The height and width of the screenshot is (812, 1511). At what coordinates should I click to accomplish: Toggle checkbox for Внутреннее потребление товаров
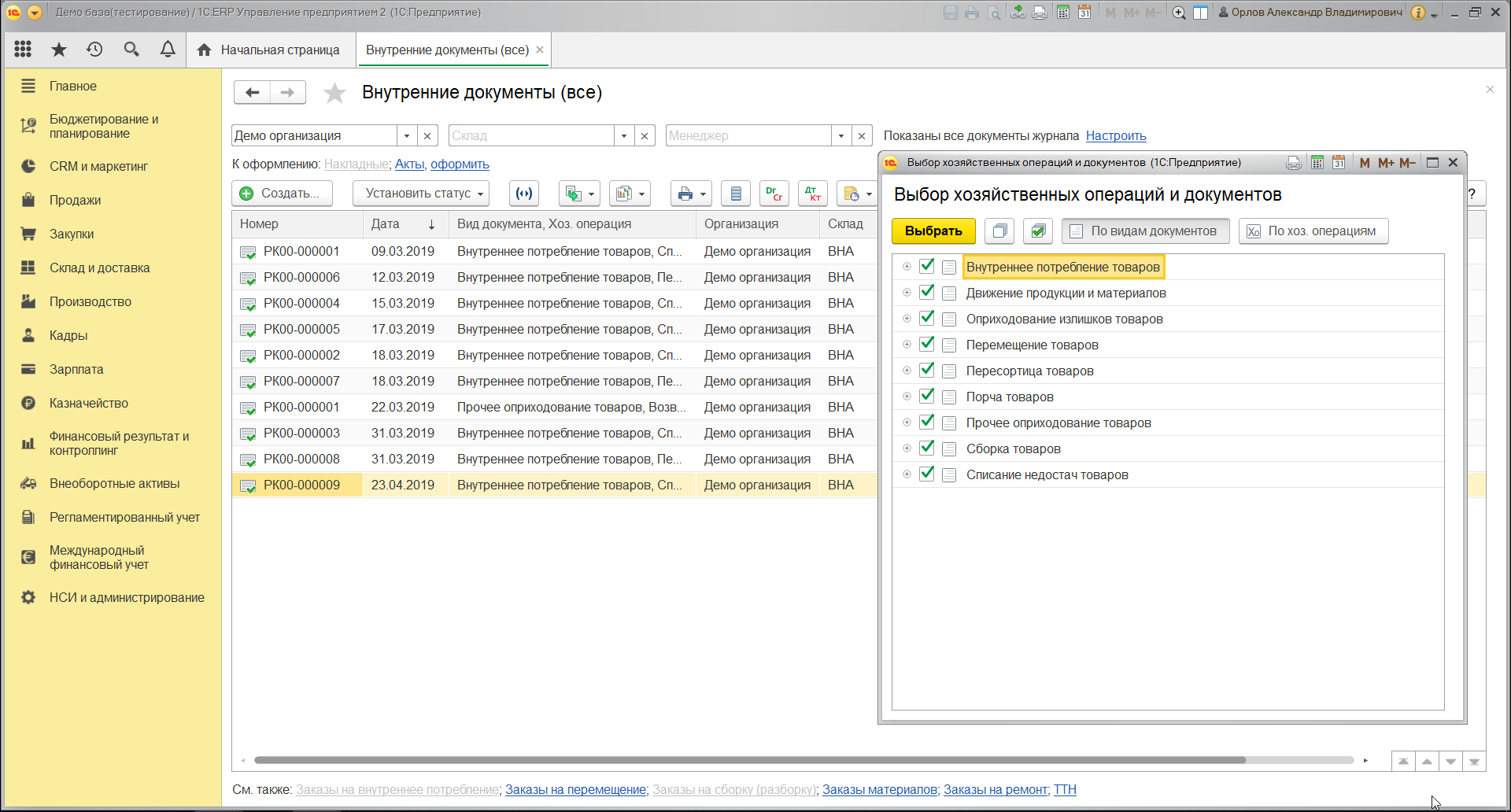[927, 266]
